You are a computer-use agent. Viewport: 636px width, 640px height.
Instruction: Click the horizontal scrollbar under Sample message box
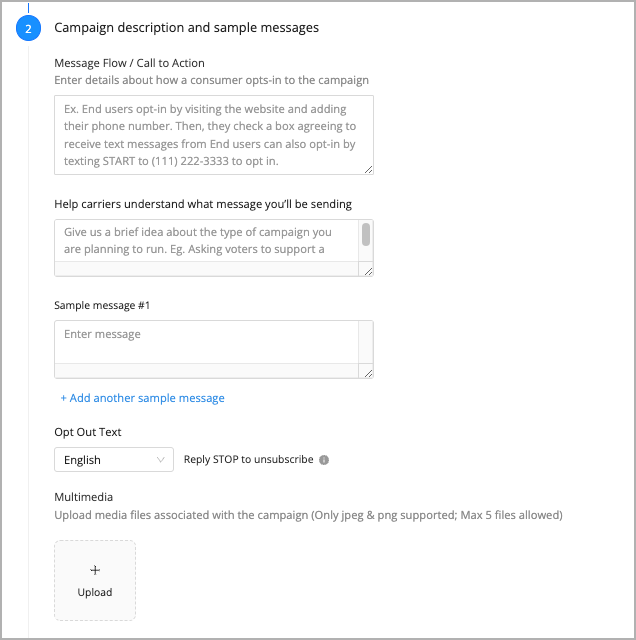click(207, 371)
